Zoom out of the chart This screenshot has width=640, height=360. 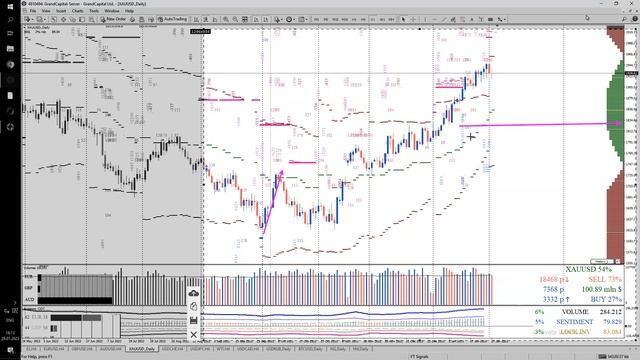point(235,19)
